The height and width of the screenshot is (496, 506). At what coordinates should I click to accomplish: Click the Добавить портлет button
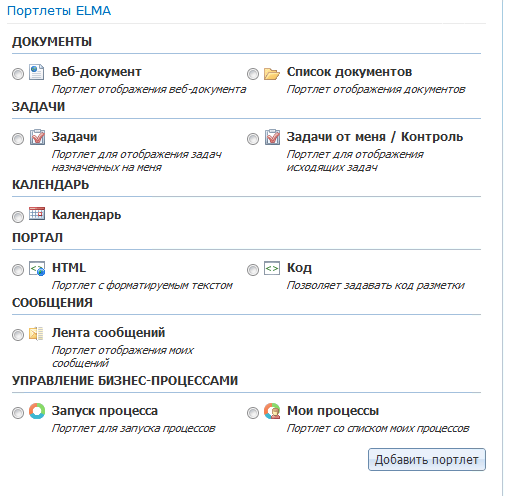click(427, 460)
